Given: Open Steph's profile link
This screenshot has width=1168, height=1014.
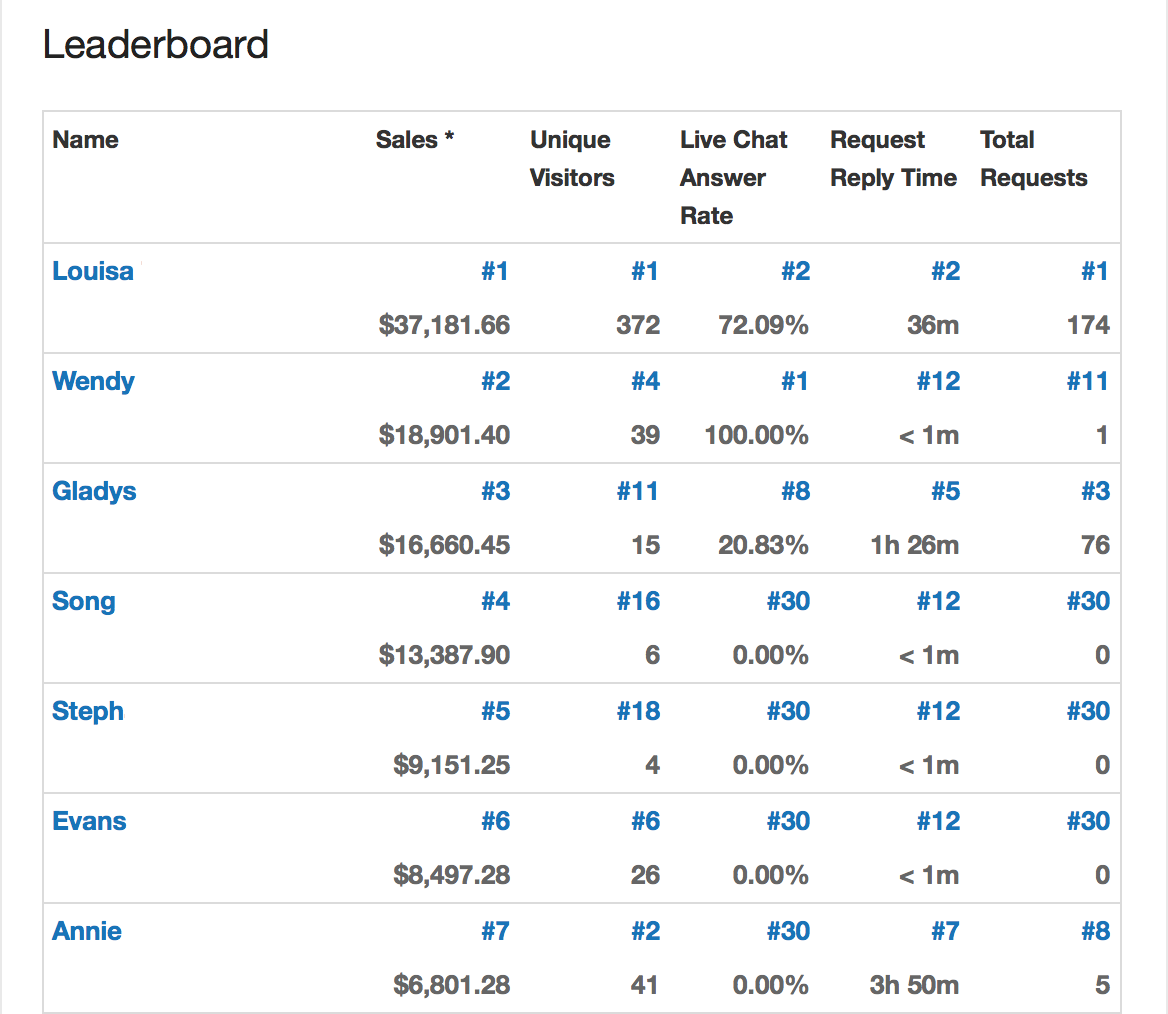Looking at the screenshot, I should pos(88,711).
